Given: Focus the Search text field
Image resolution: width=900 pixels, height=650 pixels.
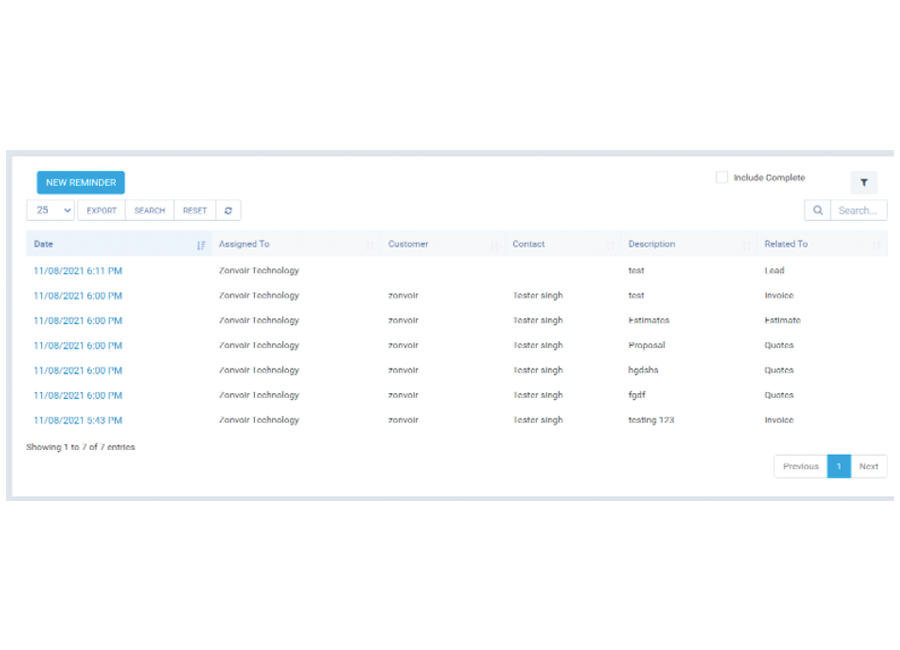Looking at the screenshot, I should tap(858, 211).
